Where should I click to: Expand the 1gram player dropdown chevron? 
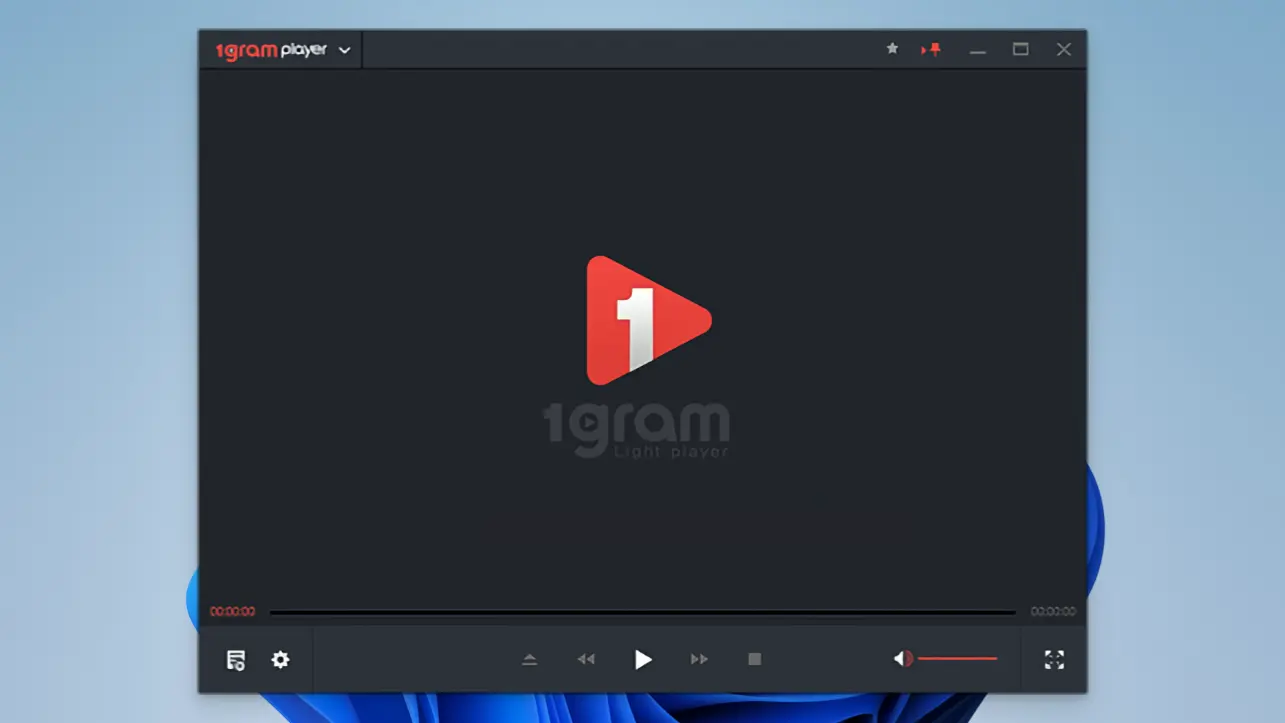coord(345,50)
